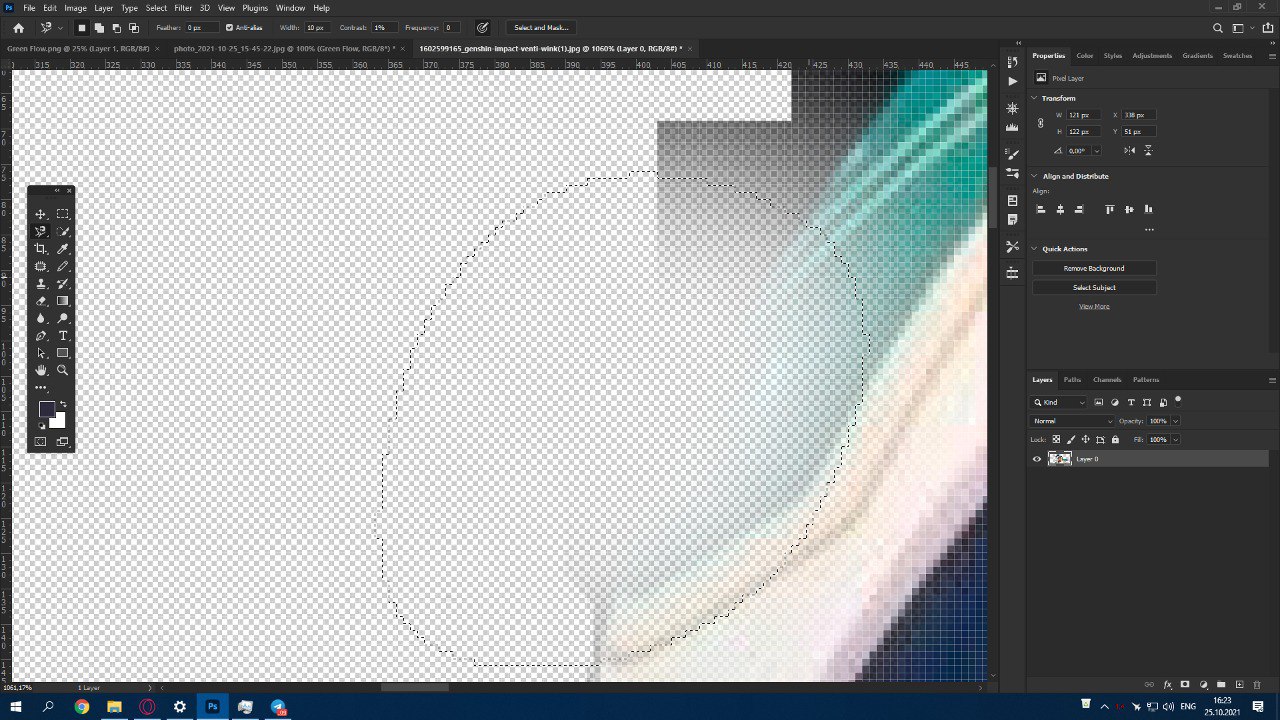Toggle lock image pixels
This screenshot has width=1280, height=720.
click(1071, 440)
